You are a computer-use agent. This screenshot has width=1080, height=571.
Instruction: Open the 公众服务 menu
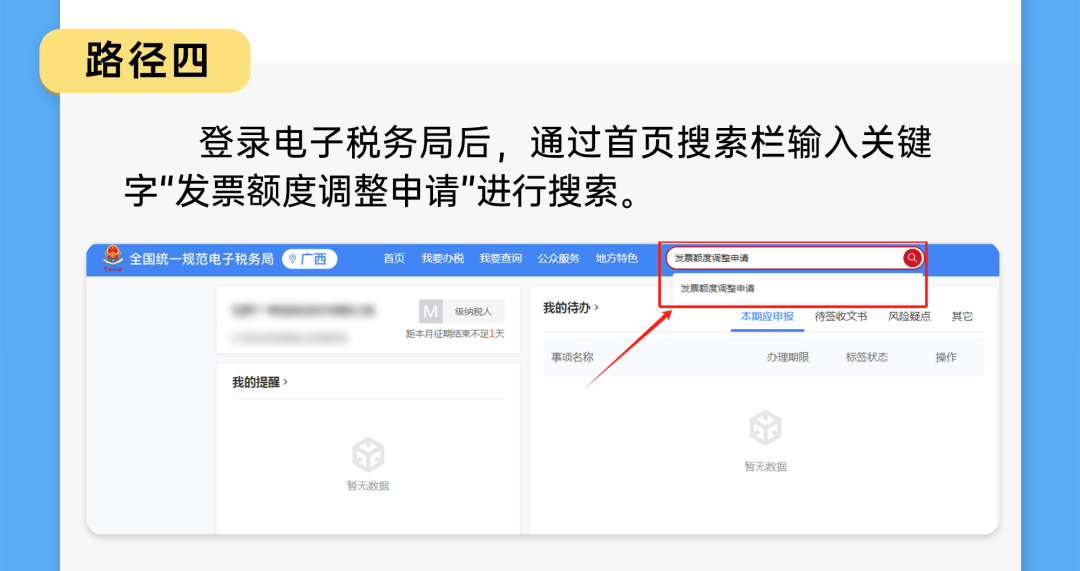[559, 259]
